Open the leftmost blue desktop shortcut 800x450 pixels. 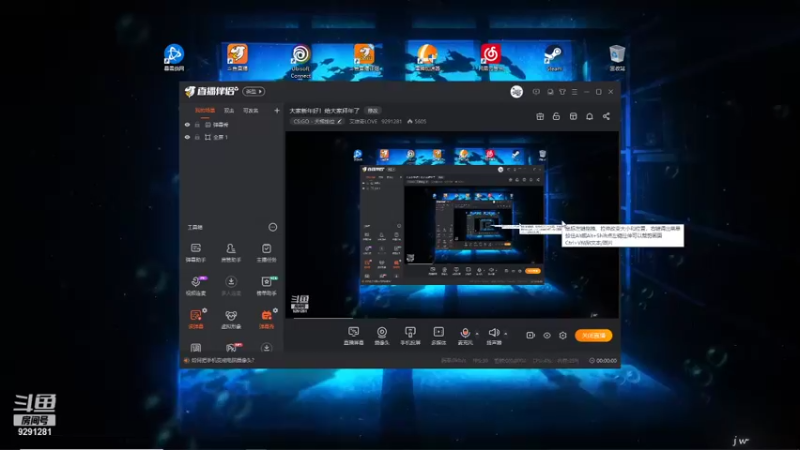pos(173,58)
